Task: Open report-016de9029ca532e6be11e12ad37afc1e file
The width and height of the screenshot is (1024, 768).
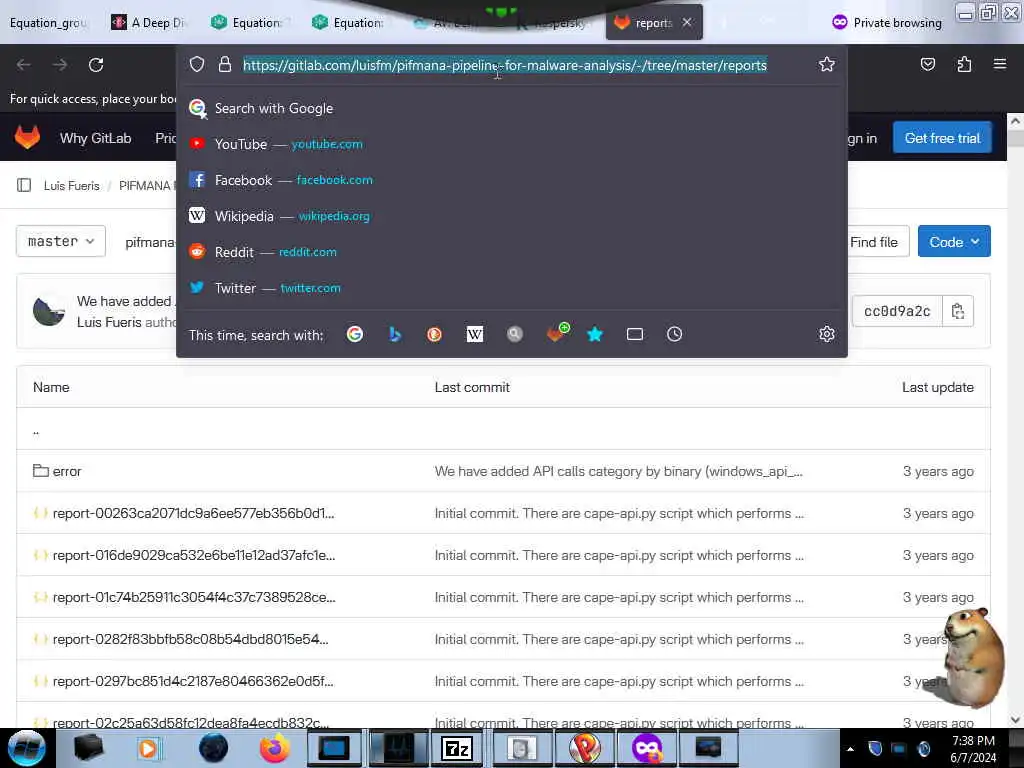Action: click(194, 555)
